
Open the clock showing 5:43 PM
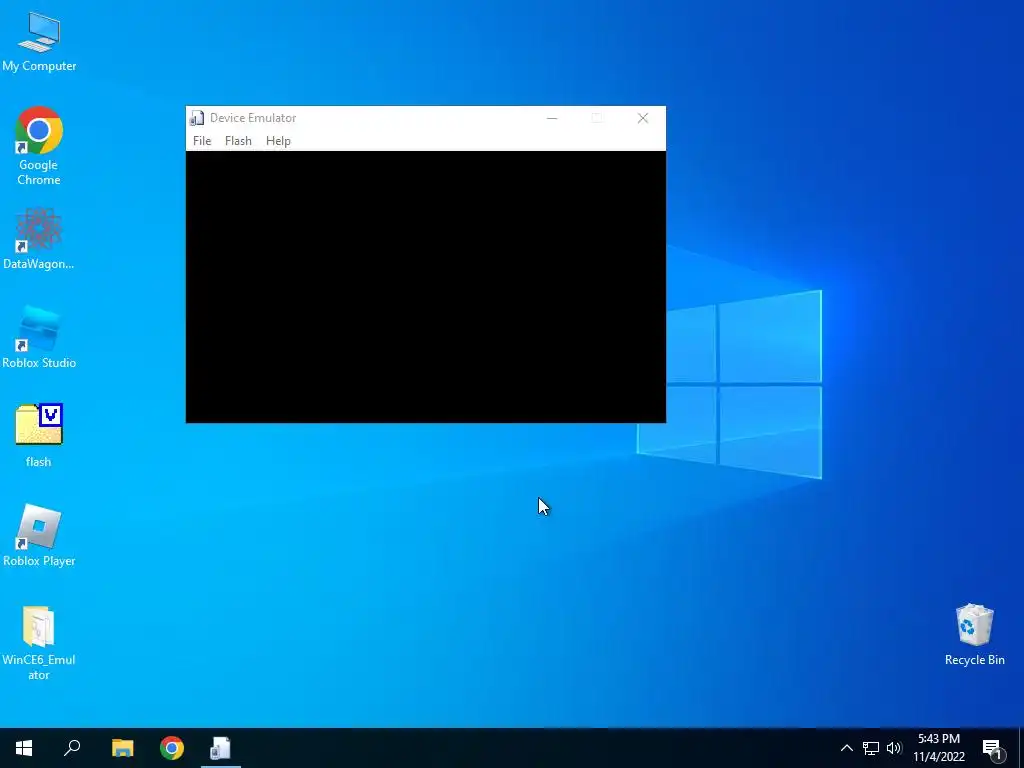point(939,748)
